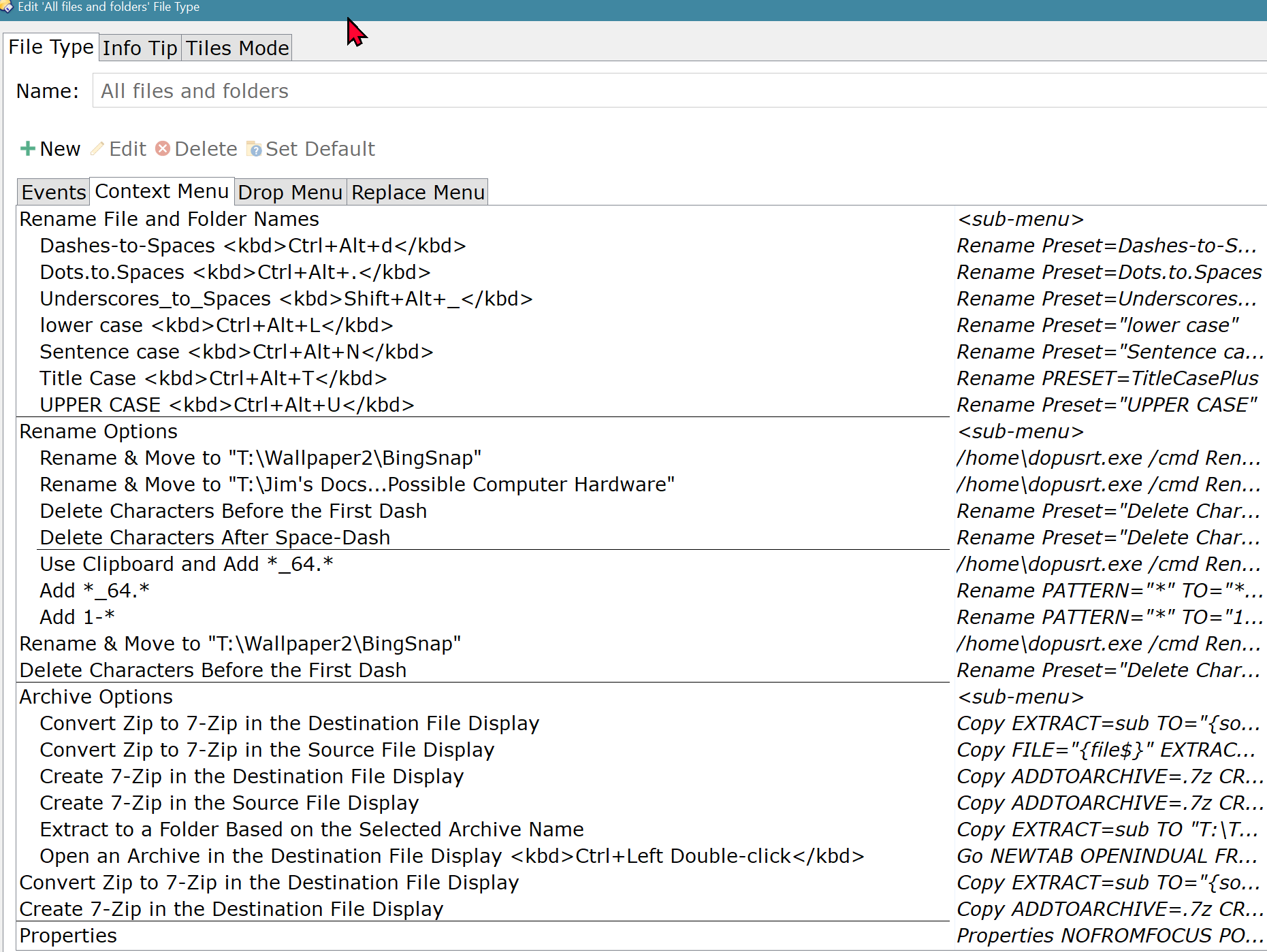Click command 'Rename Preset="lower case"'
This screenshot has width=1267, height=952.
tap(1097, 325)
